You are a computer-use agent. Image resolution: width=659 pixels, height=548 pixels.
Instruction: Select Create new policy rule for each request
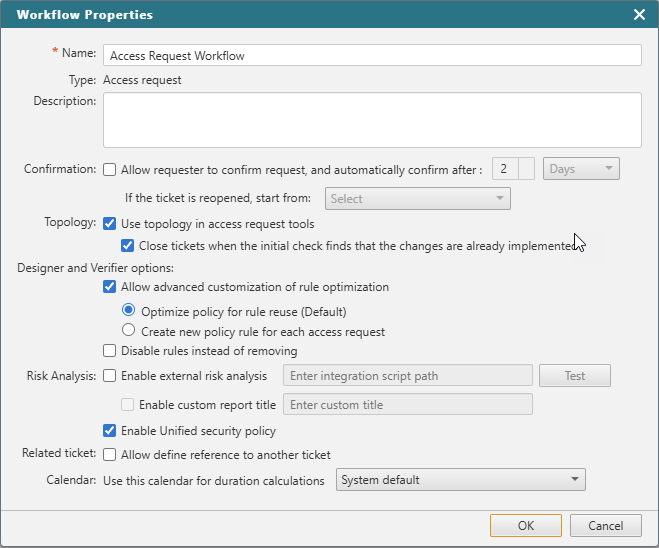click(x=128, y=331)
